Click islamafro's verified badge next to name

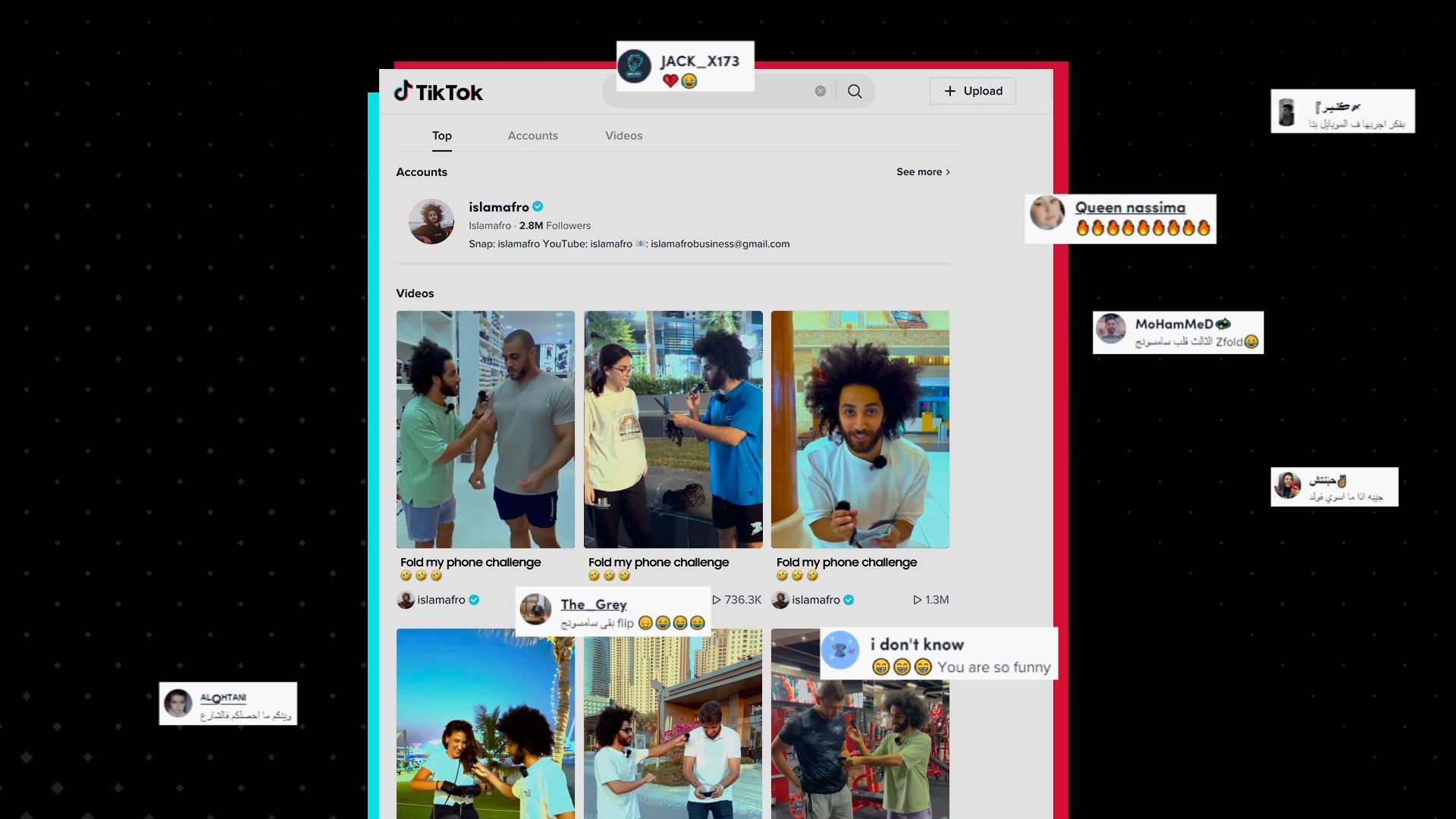pos(538,206)
